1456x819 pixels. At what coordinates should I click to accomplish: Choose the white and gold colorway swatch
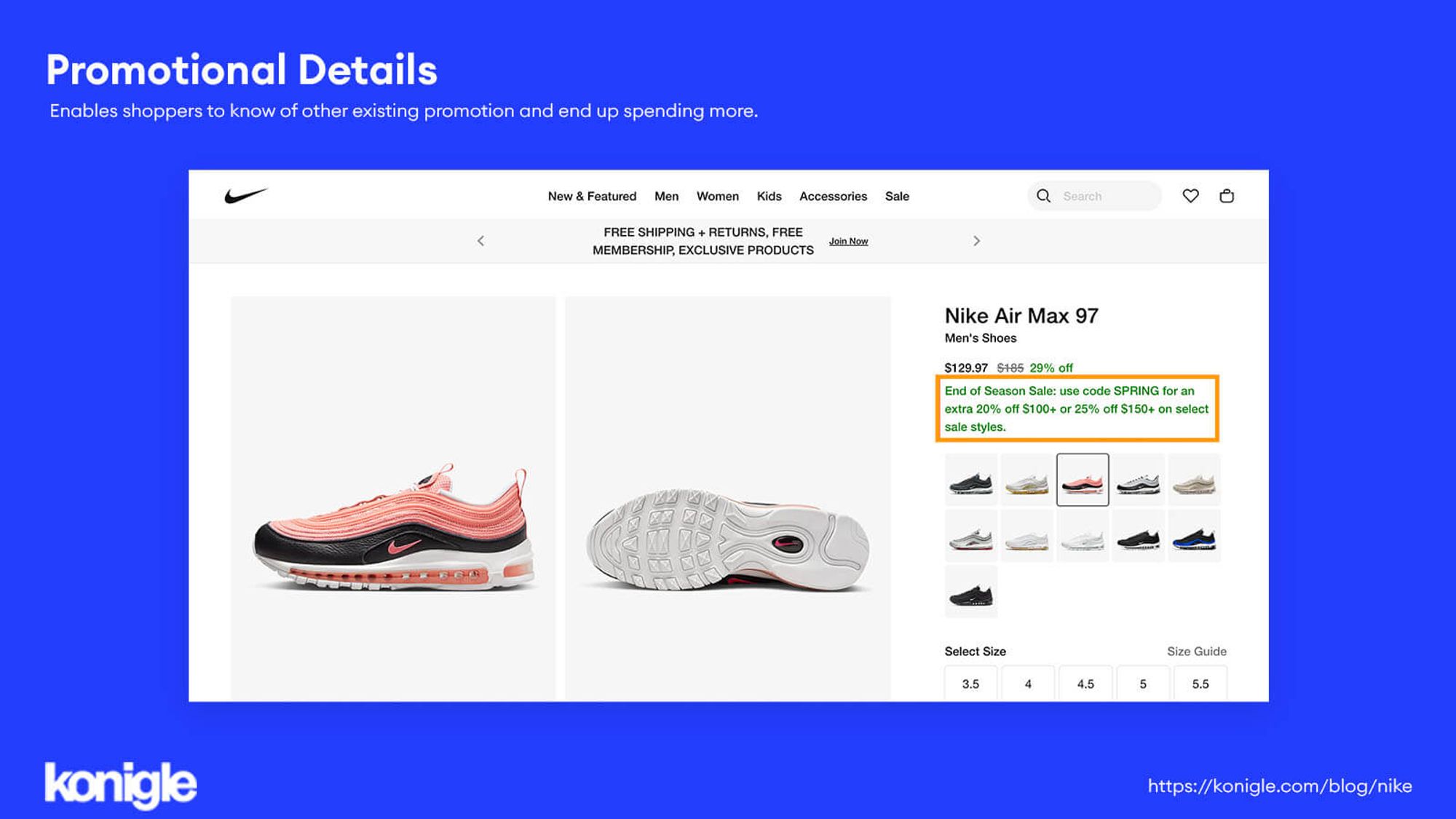click(x=1027, y=480)
